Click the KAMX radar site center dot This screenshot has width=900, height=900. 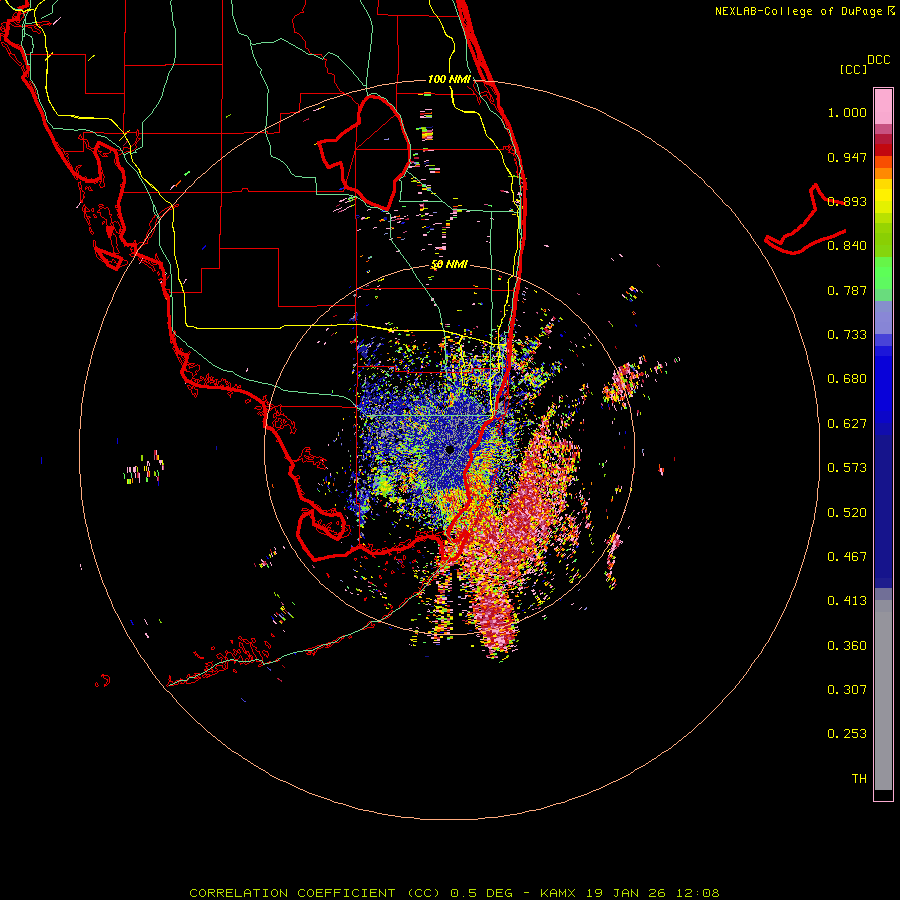450,450
